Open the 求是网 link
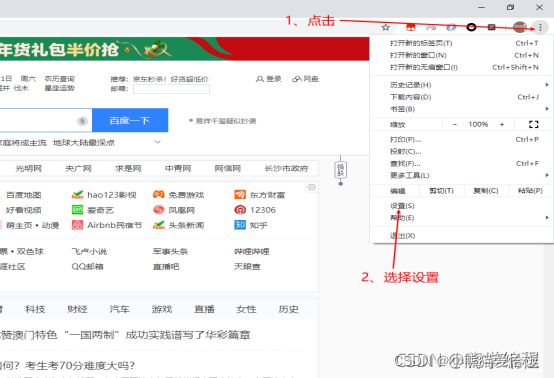Screen dimensions: 554x378 (128, 169)
